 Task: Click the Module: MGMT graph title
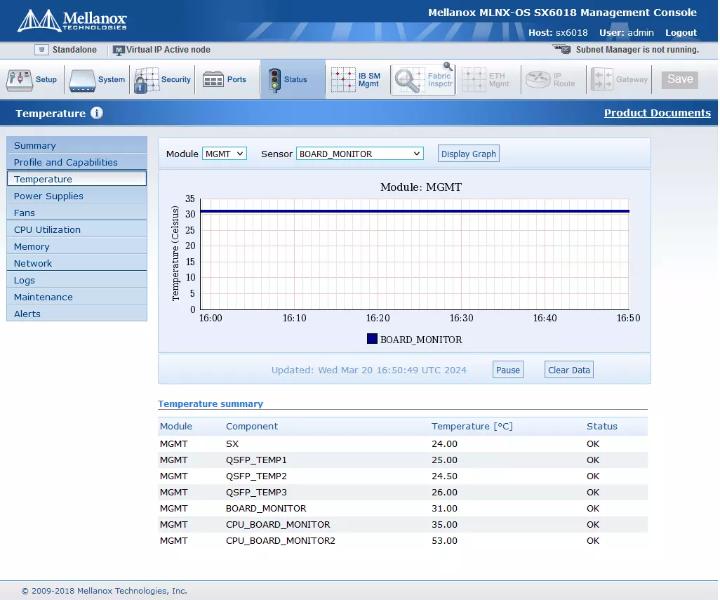421,187
